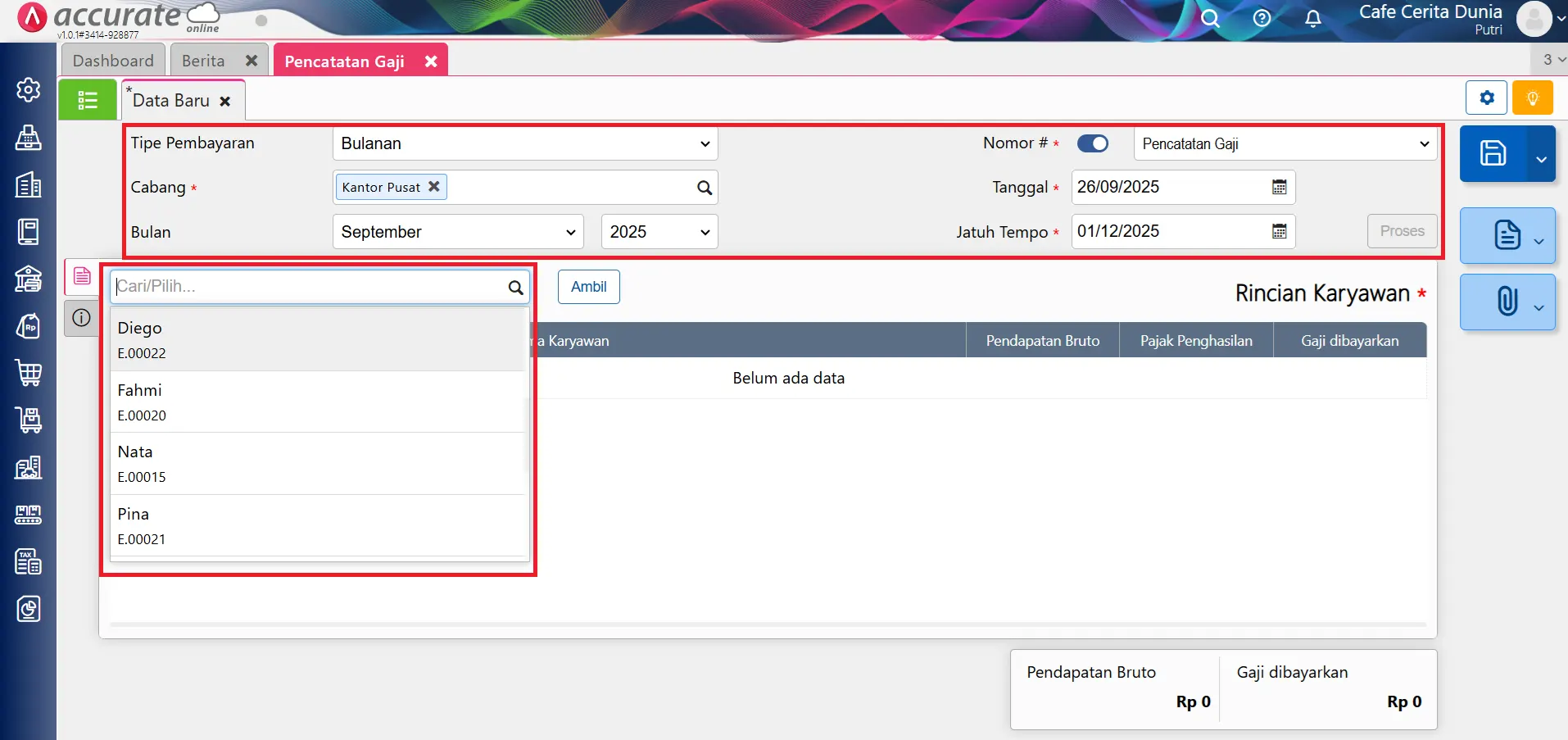This screenshot has width=1568, height=740.
Task: Toggle the Nomor # automatic numbering switch
Action: [x=1092, y=143]
